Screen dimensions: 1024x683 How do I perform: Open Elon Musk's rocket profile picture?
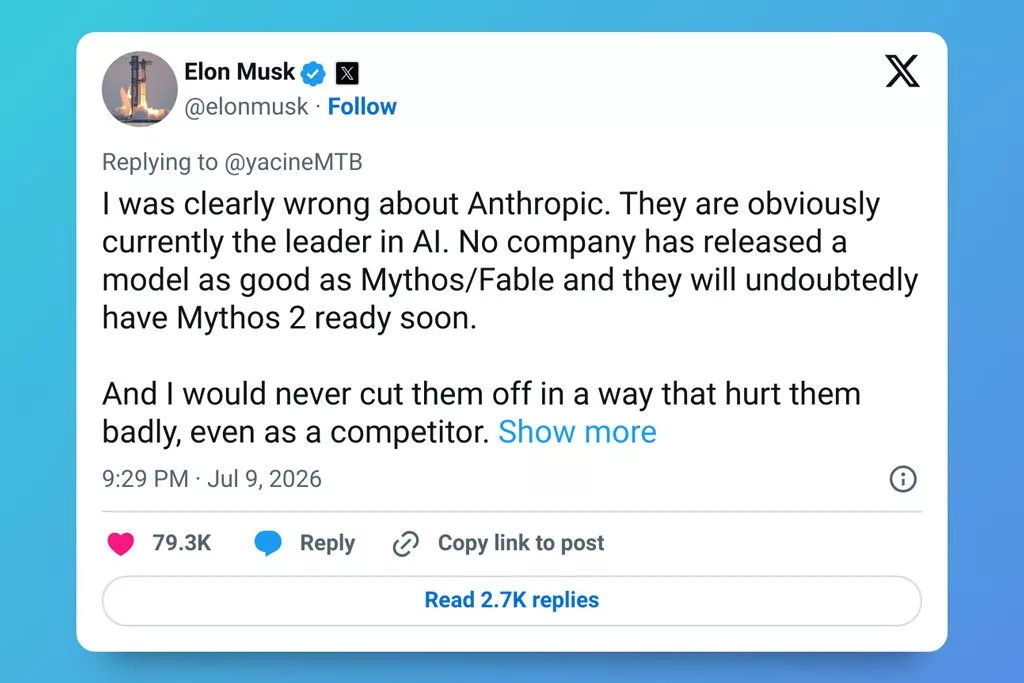point(140,89)
